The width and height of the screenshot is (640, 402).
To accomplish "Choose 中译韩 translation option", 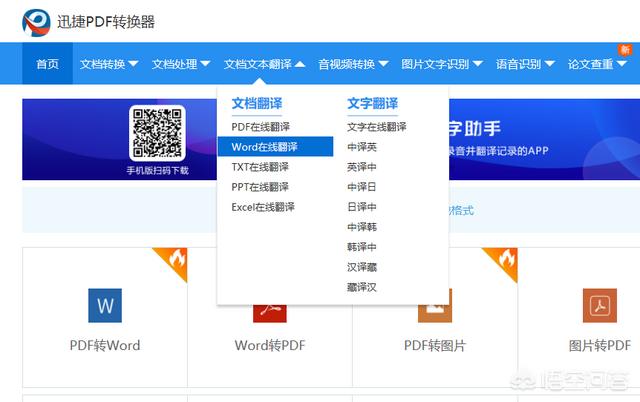I will click(362, 227).
